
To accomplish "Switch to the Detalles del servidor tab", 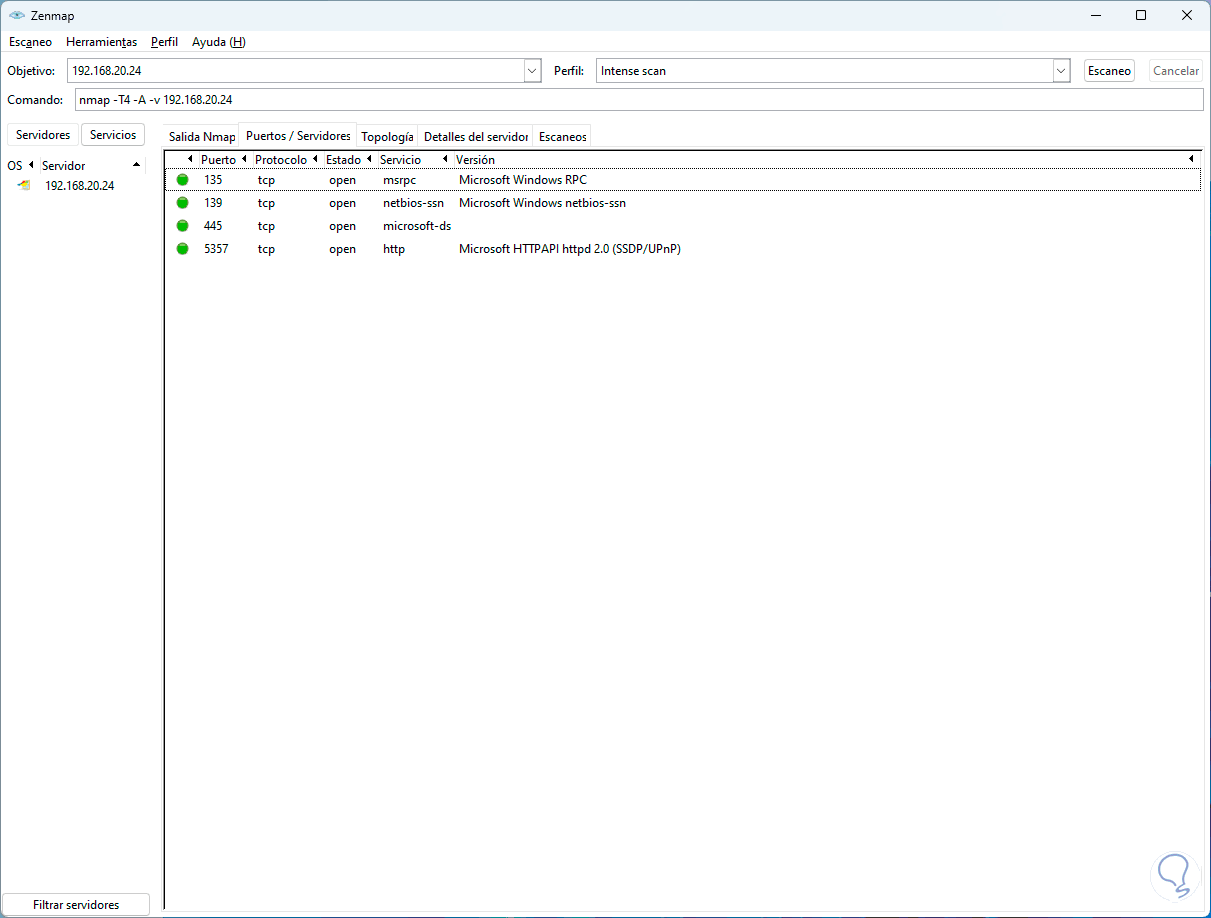I will coord(475,137).
